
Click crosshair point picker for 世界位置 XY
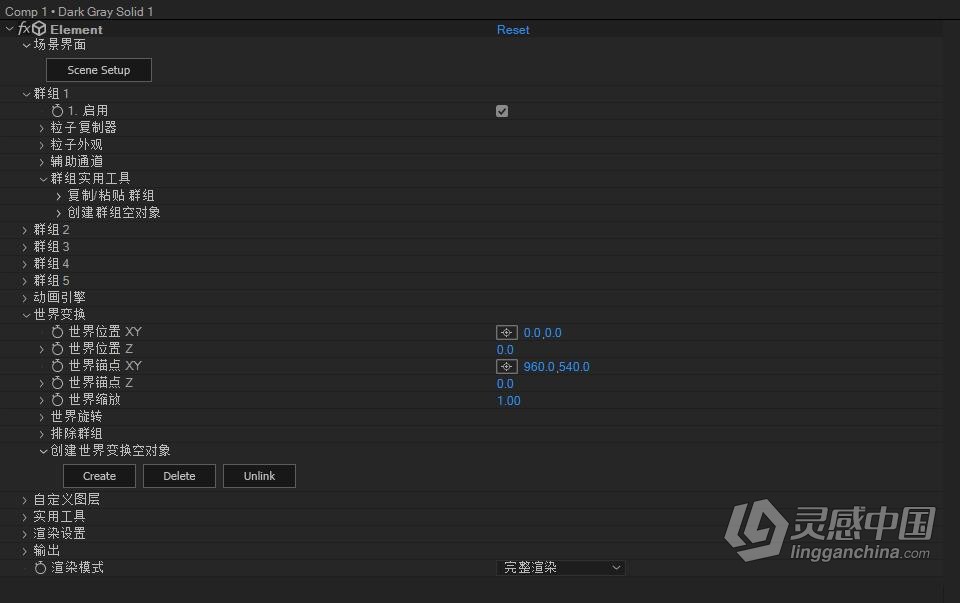click(x=506, y=332)
